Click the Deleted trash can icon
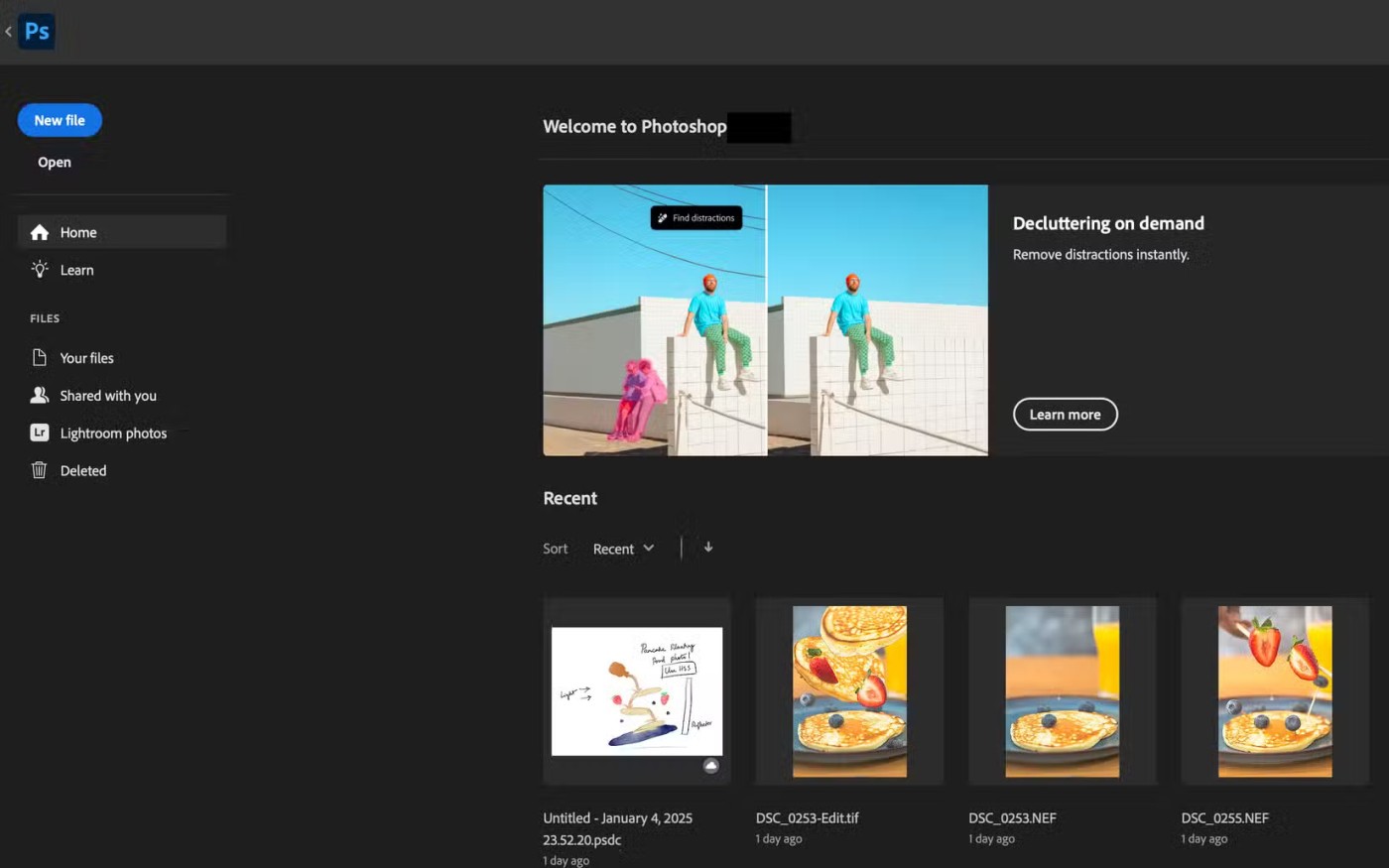This screenshot has height=868, width=1389. (x=40, y=470)
